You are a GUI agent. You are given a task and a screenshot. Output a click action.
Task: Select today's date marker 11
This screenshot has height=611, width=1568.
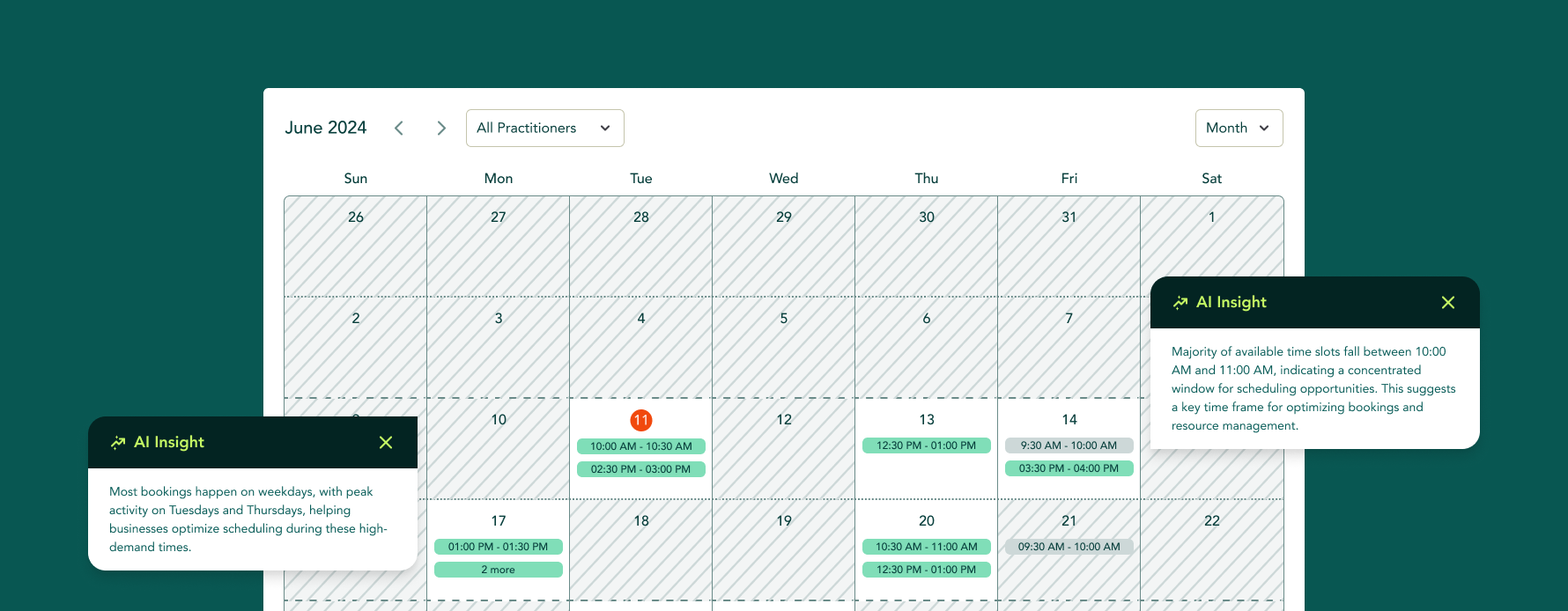641,421
